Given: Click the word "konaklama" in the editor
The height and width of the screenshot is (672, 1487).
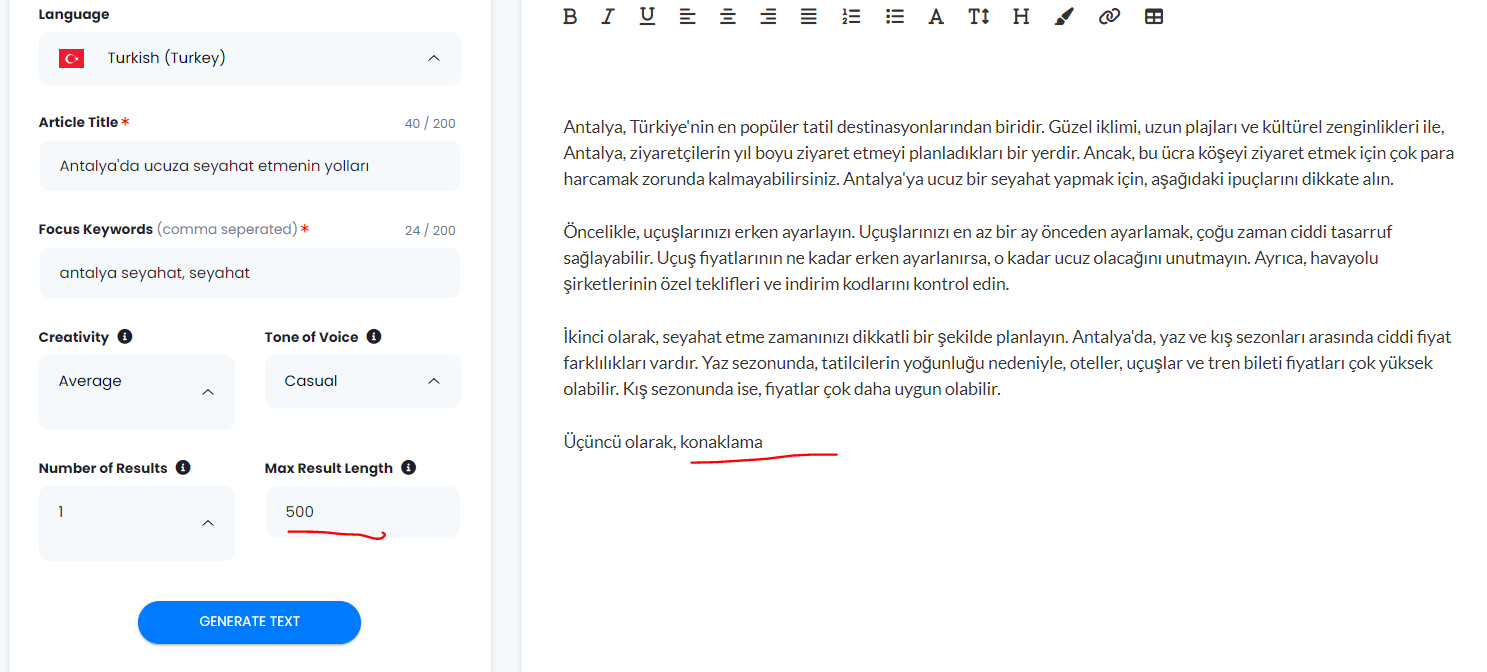Looking at the screenshot, I should [722, 442].
